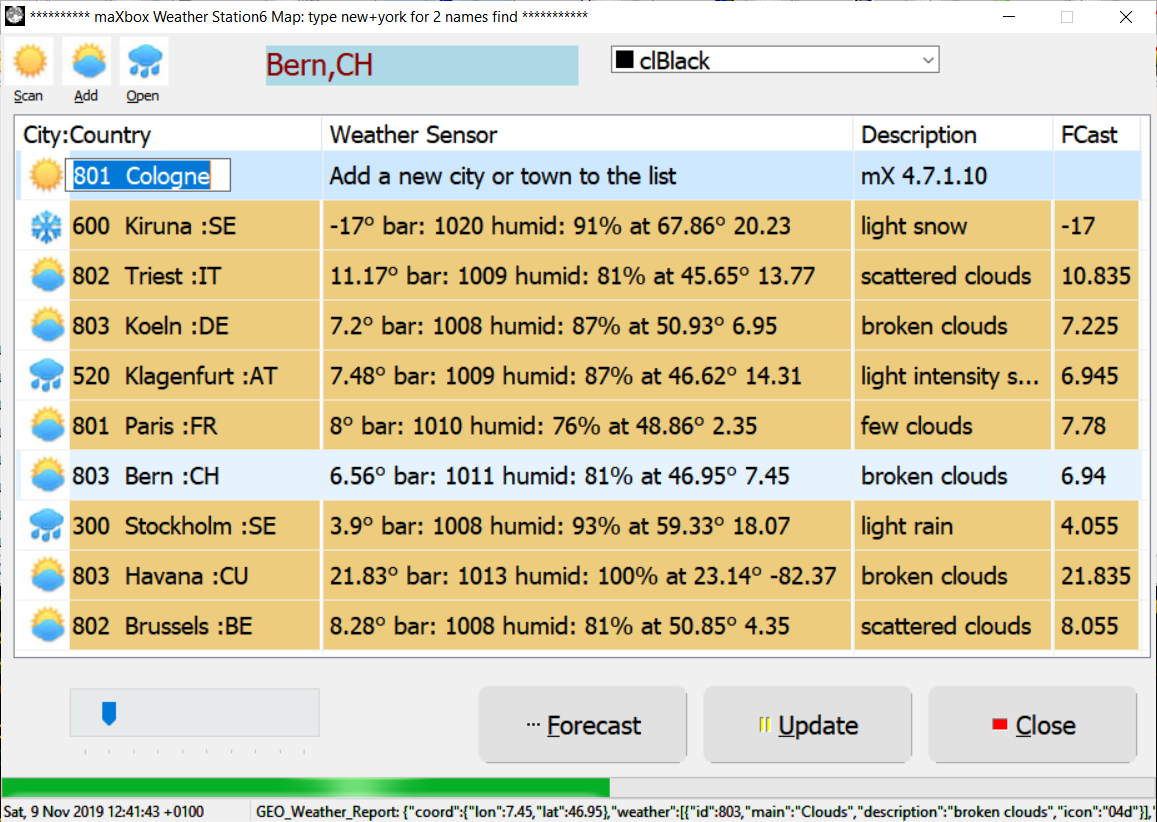Click the black swatch in the color combo box

pos(625,61)
